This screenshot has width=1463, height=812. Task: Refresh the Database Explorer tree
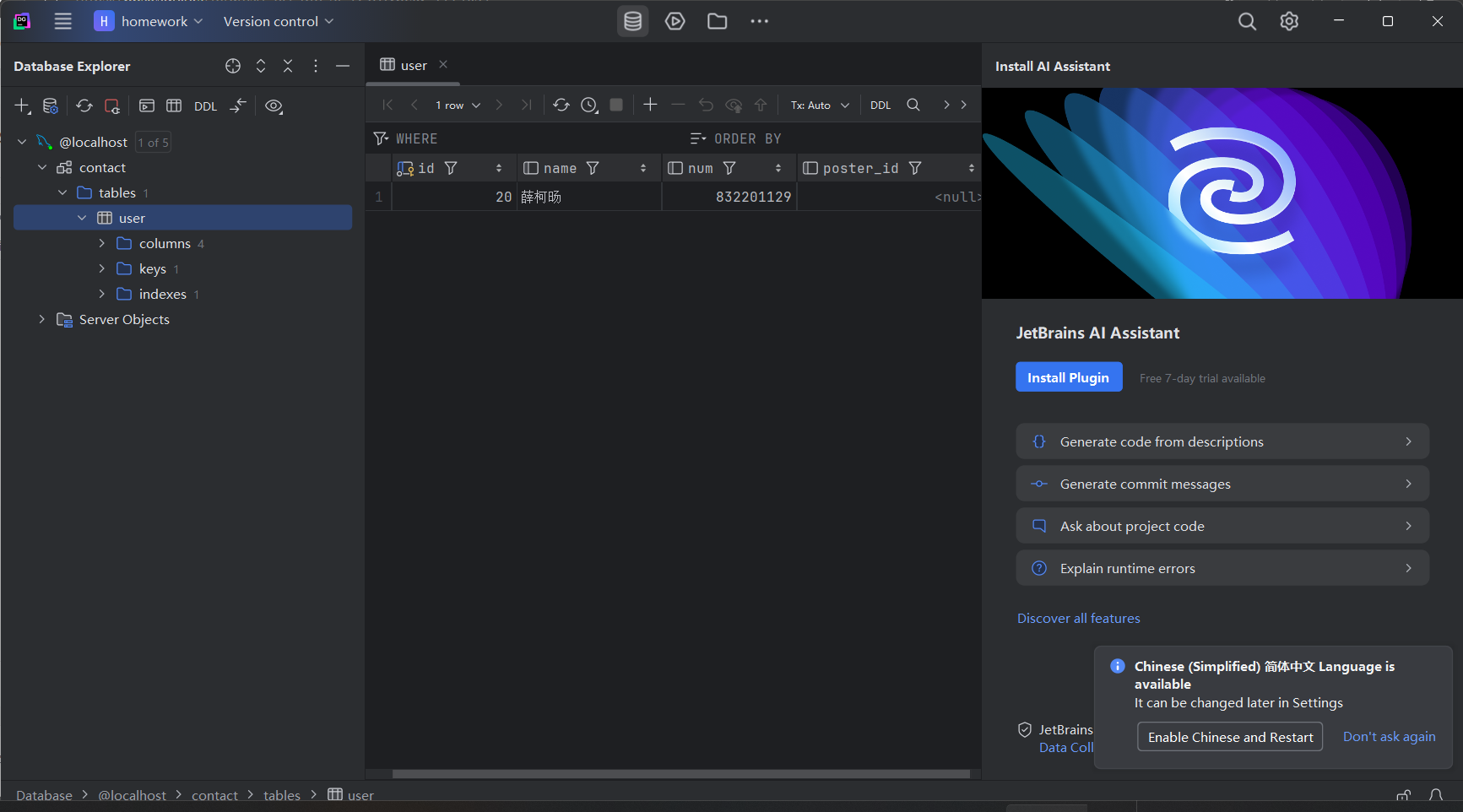click(x=84, y=106)
